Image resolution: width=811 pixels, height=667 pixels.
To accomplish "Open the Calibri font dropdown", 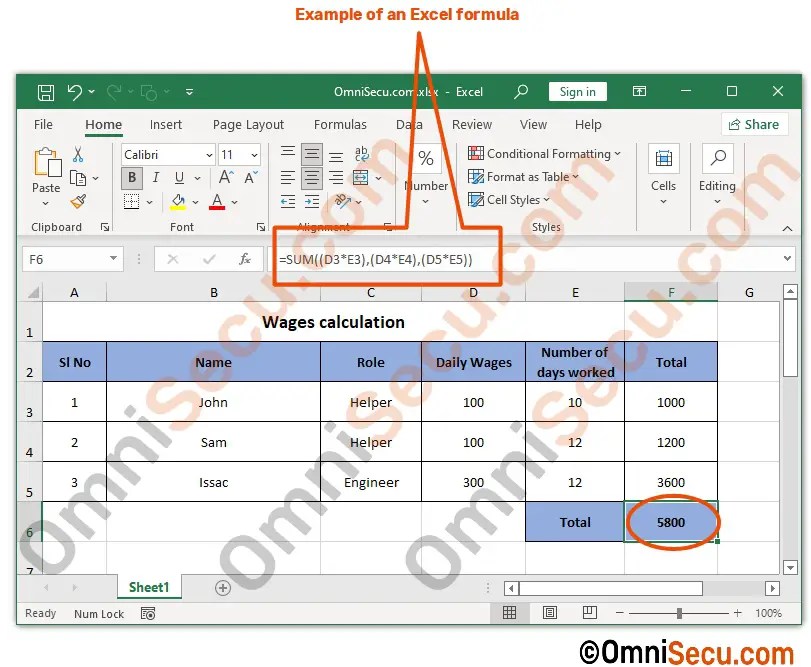I will coord(209,154).
